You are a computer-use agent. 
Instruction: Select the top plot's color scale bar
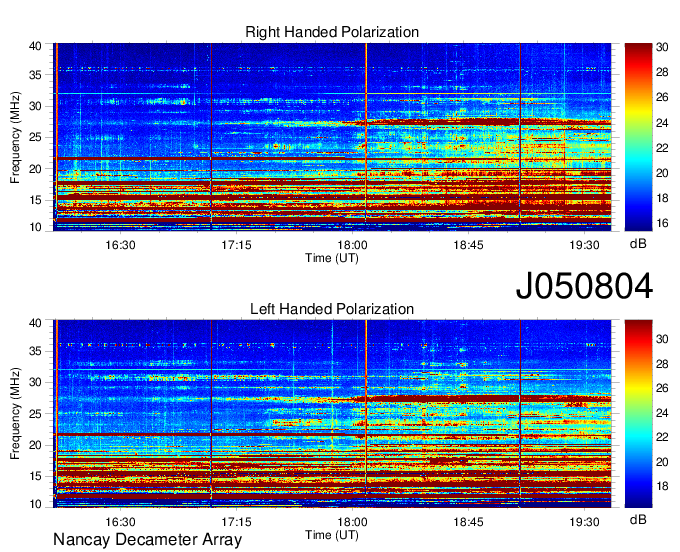638,137
